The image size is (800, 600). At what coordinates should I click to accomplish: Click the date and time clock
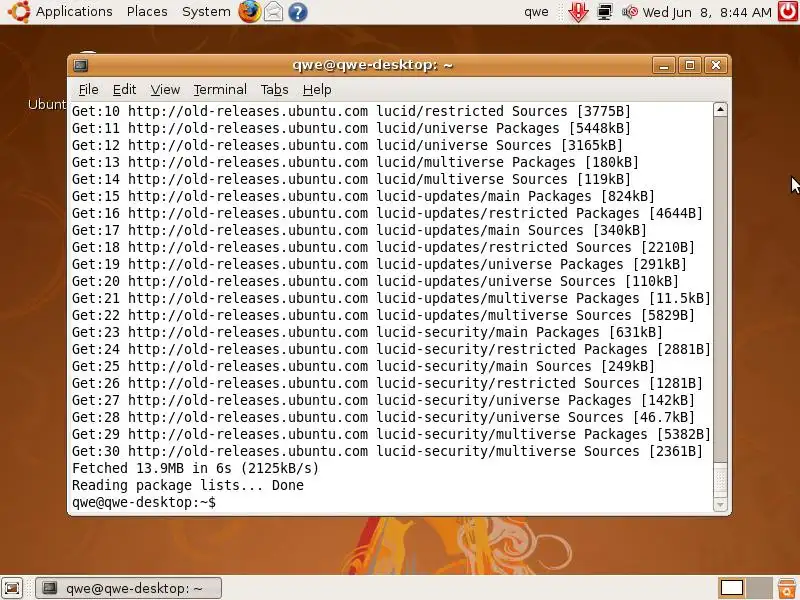coord(707,12)
